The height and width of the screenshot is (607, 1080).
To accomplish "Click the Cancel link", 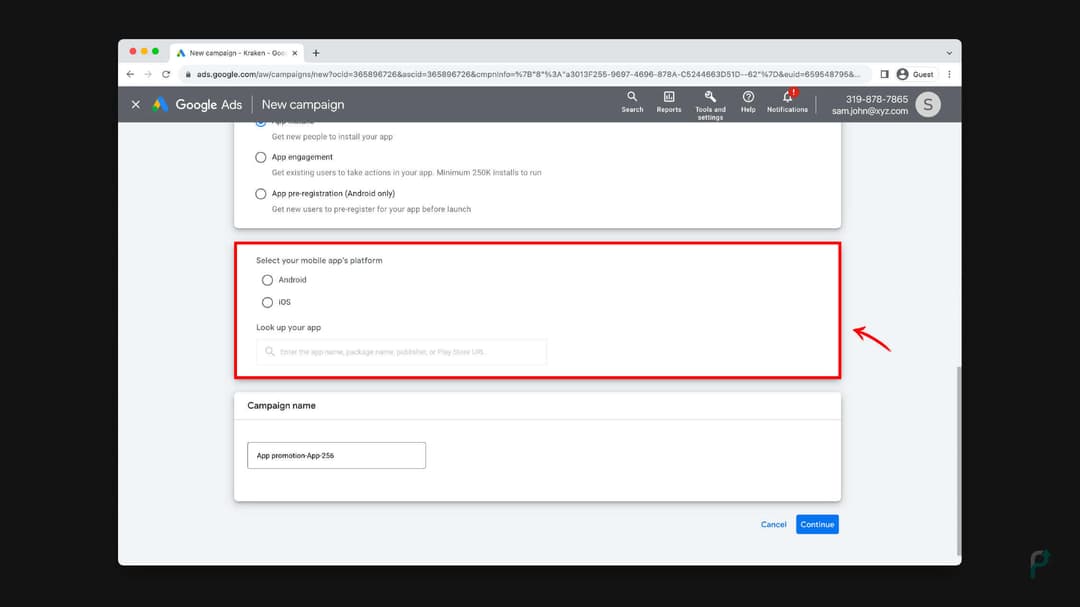I will tap(773, 524).
